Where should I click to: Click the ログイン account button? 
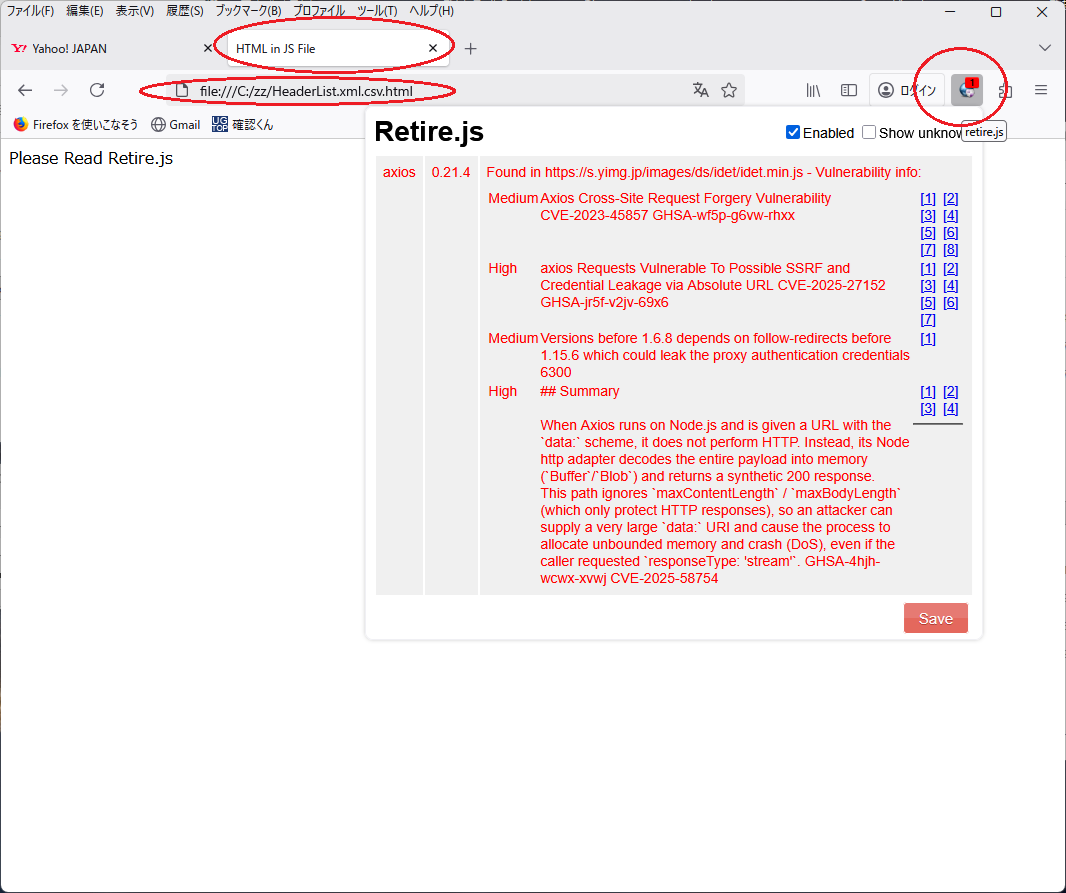pos(906,90)
